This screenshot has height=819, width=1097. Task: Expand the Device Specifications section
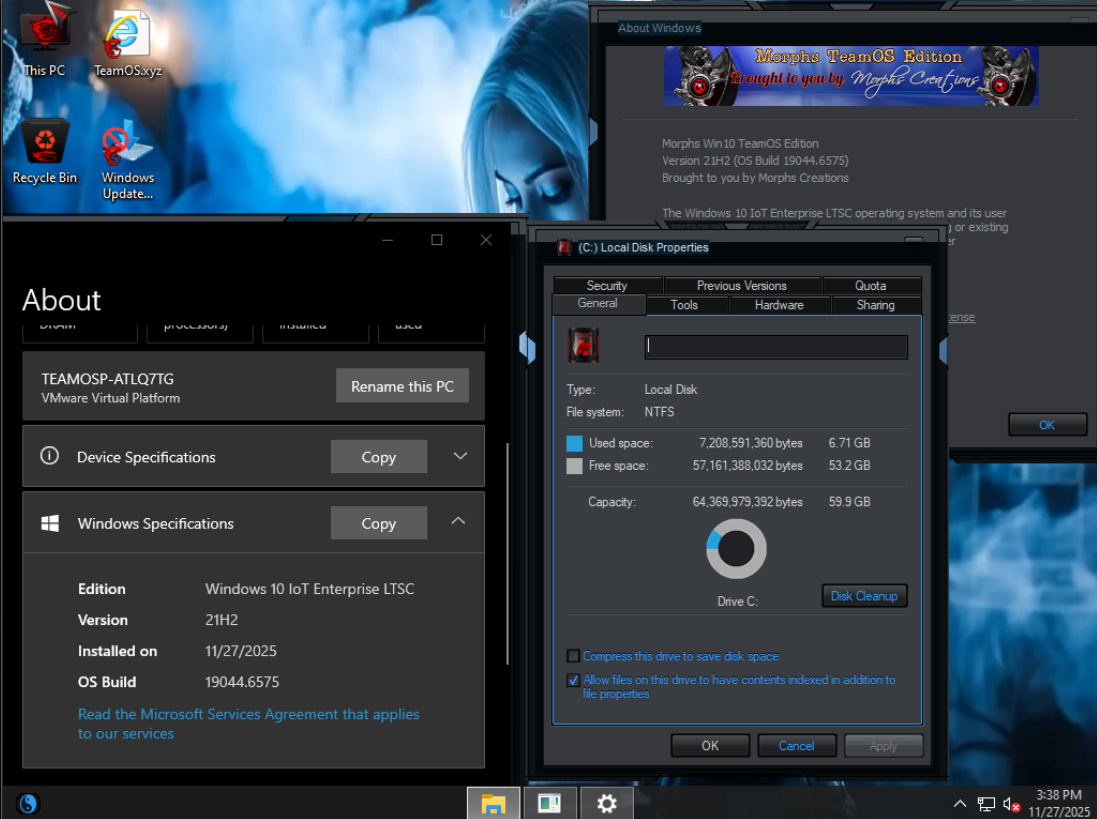pyautogui.click(x=460, y=456)
